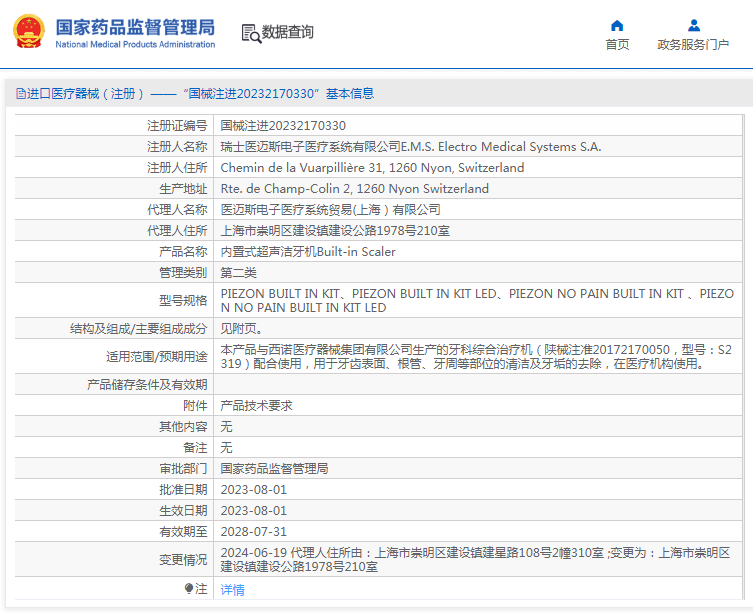Viewport: 753px width, 613px height.
Task: Select 无 in the 备注 row
Action: tap(226, 448)
